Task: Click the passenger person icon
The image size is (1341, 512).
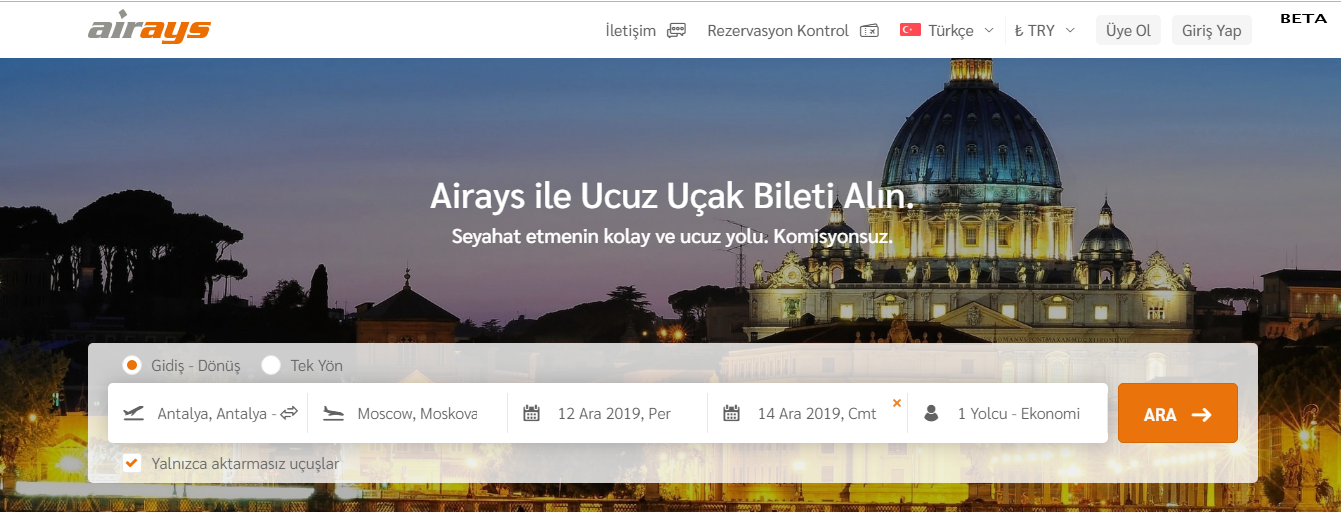Action: point(931,413)
